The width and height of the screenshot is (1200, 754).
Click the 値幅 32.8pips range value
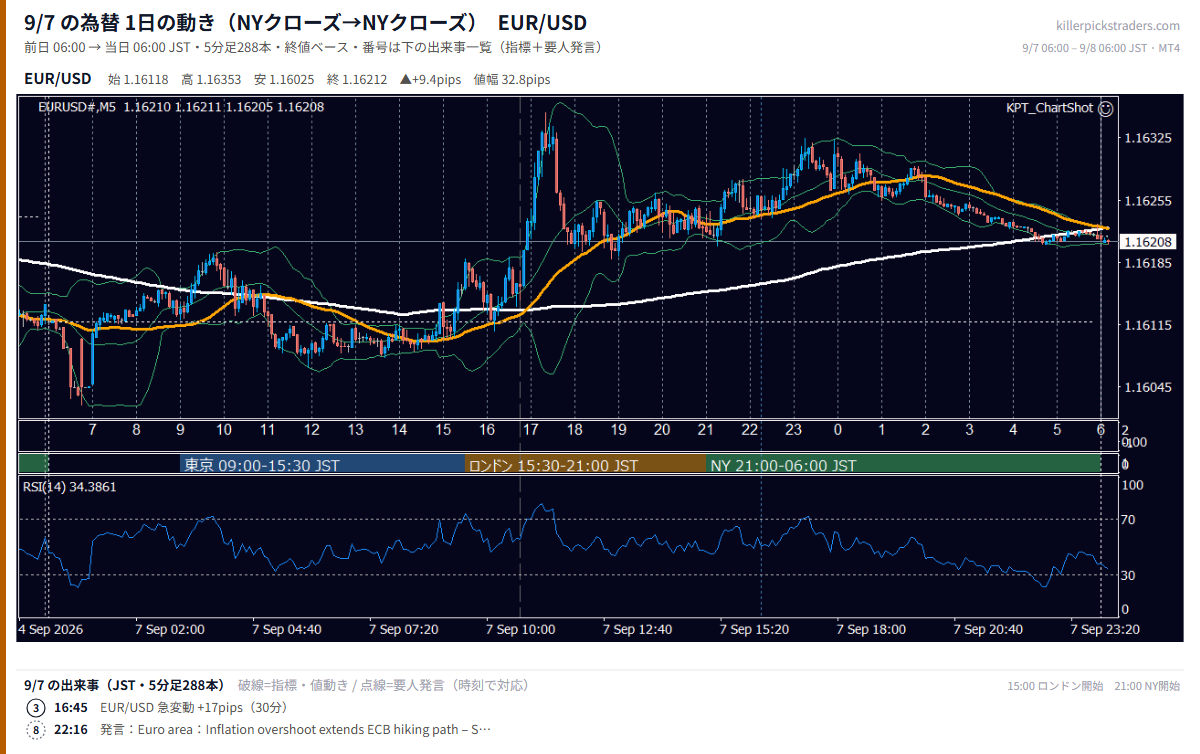coord(512,79)
